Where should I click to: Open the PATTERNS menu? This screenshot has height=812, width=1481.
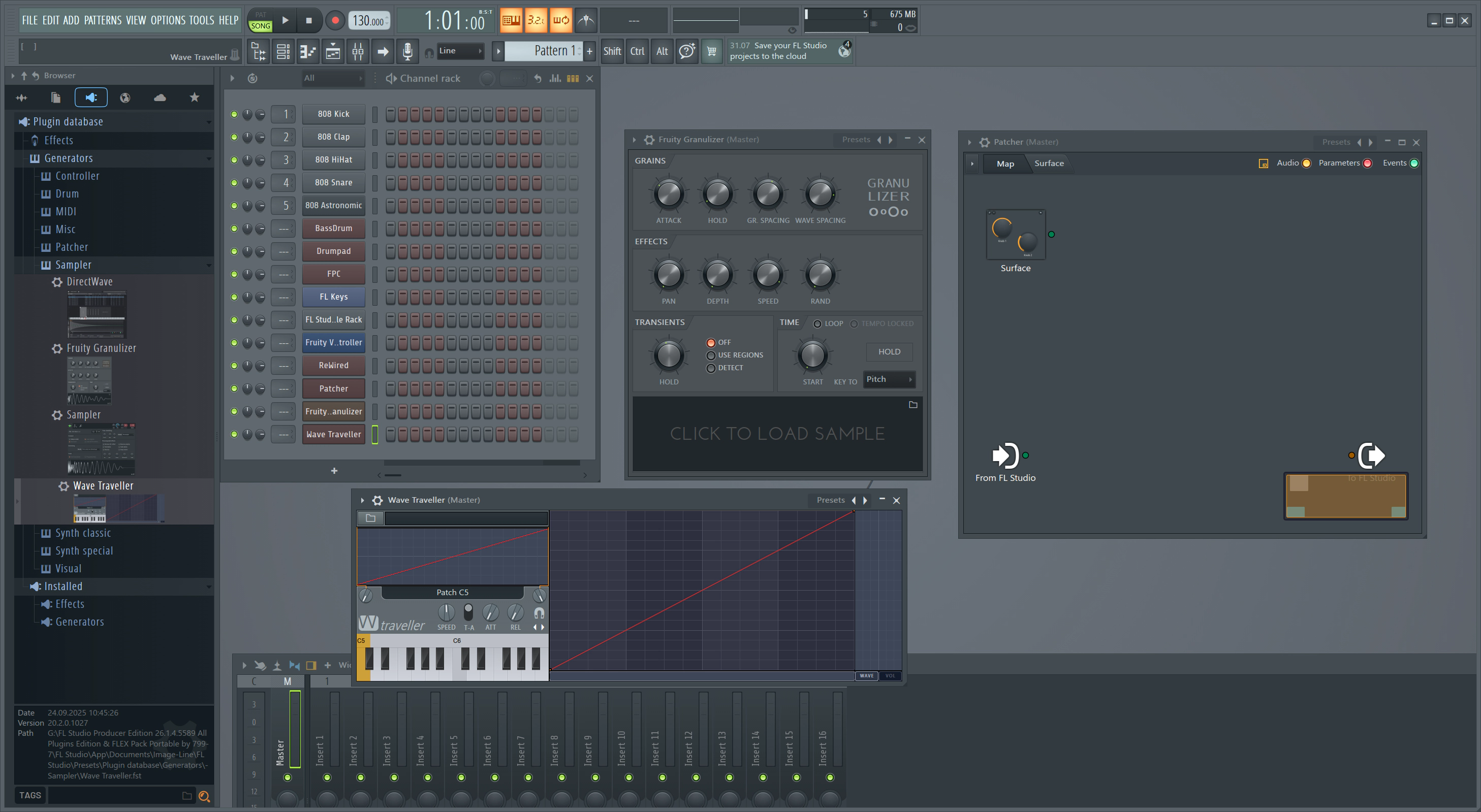[x=102, y=20]
